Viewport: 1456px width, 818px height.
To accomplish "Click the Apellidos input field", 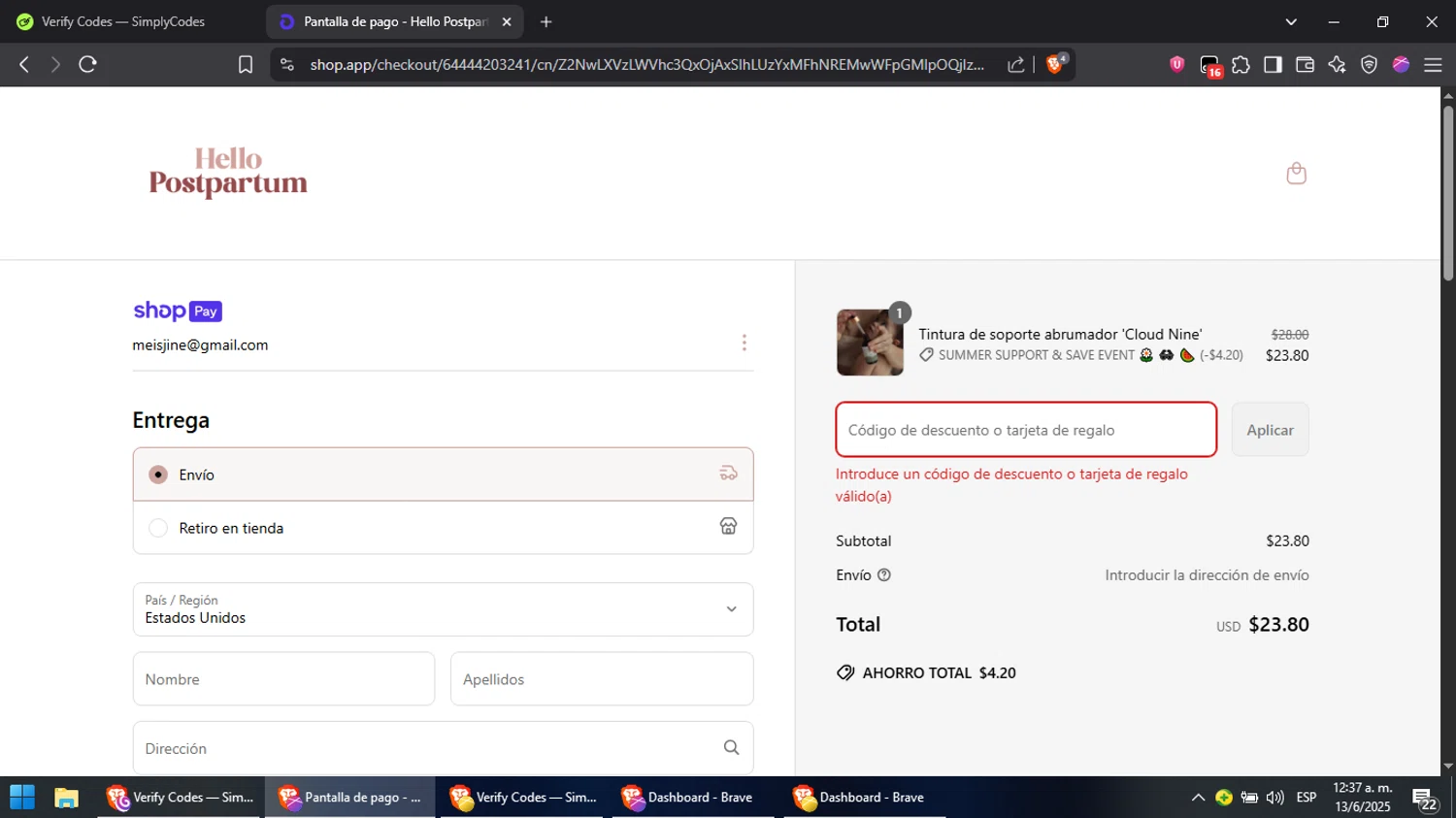I will [602, 679].
